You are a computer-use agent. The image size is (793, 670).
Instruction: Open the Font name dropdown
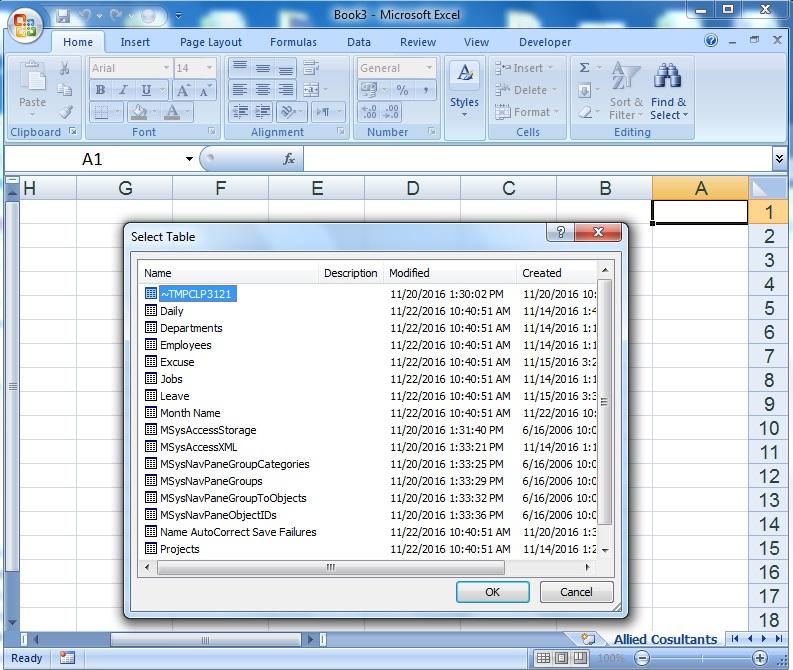tap(166, 68)
